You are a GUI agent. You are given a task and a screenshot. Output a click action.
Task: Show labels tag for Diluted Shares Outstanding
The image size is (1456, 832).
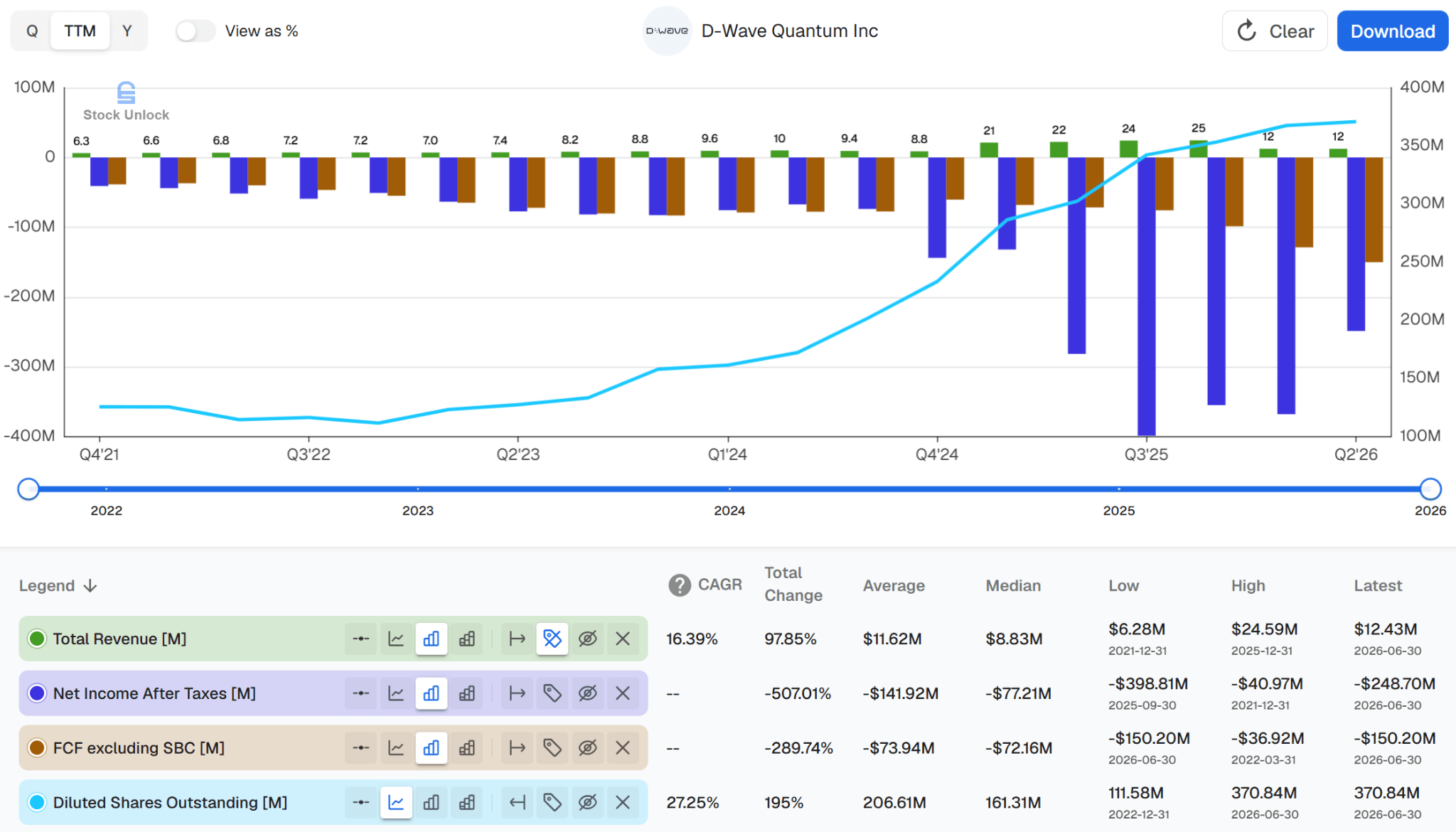click(x=552, y=802)
